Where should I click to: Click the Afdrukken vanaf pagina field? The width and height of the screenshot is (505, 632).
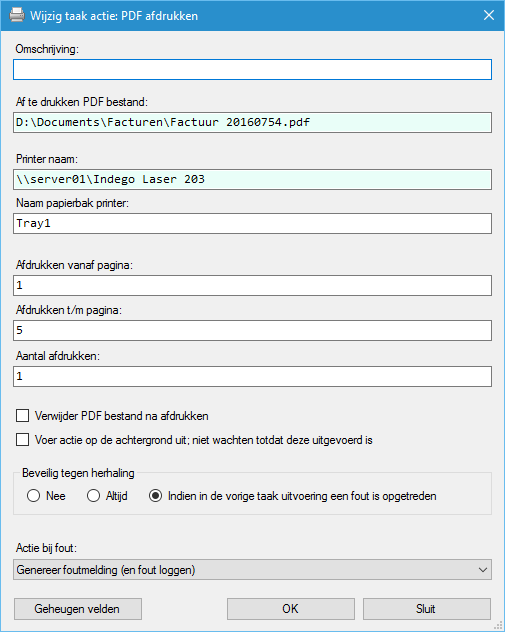tap(252, 285)
